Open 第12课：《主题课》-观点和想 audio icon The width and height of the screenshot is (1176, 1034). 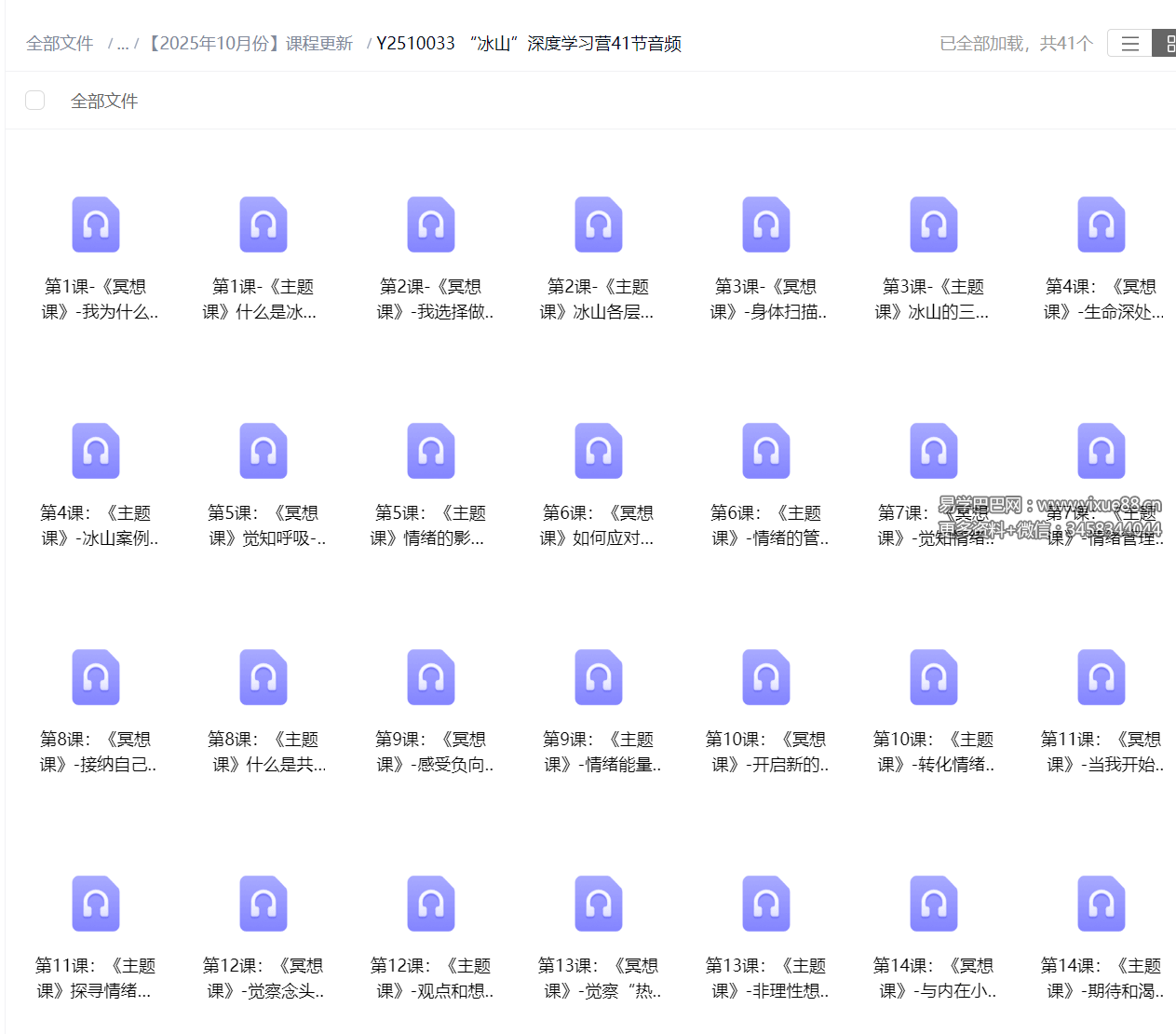pos(431,904)
